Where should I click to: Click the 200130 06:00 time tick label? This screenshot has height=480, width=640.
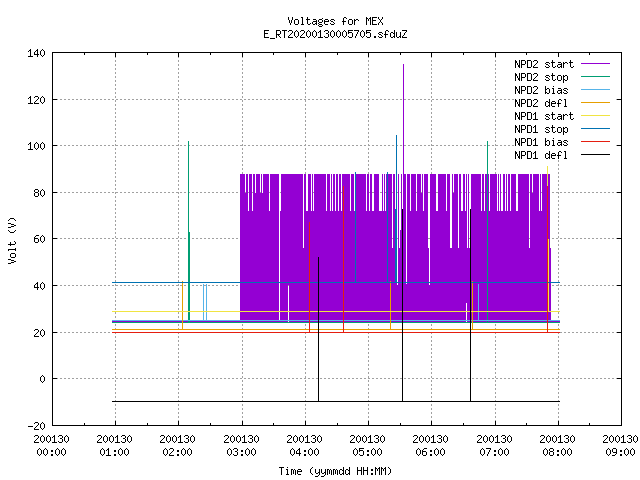(x=431, y=446)
